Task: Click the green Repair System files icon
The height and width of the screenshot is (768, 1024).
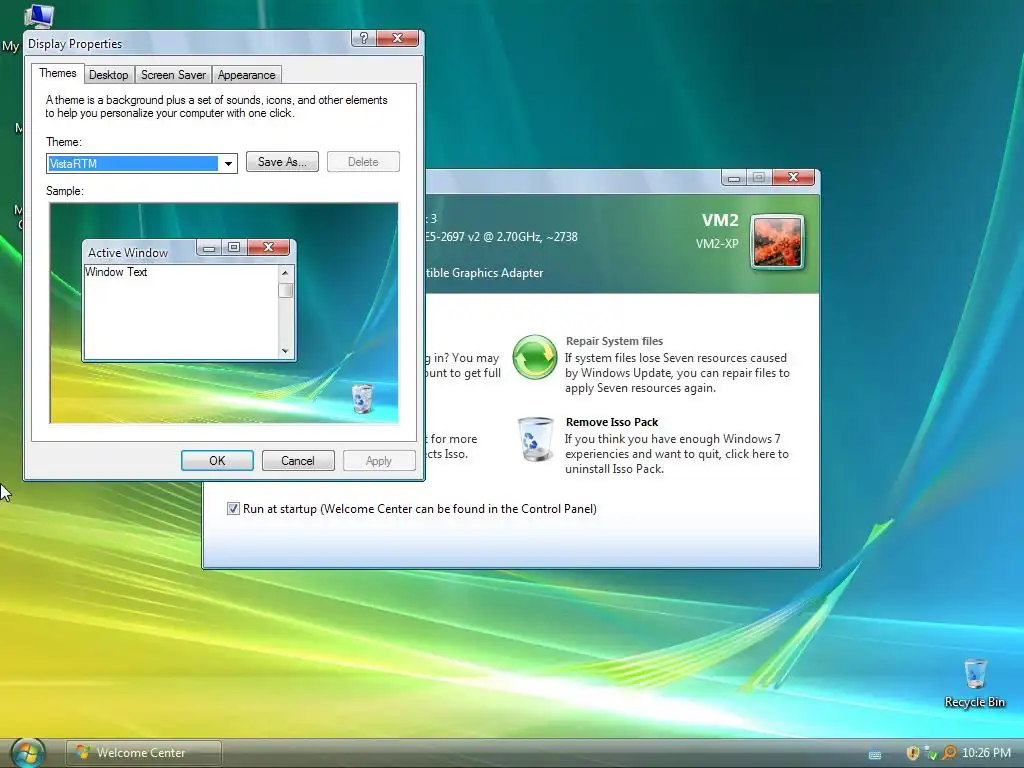Action: click(x=534, y=357)
